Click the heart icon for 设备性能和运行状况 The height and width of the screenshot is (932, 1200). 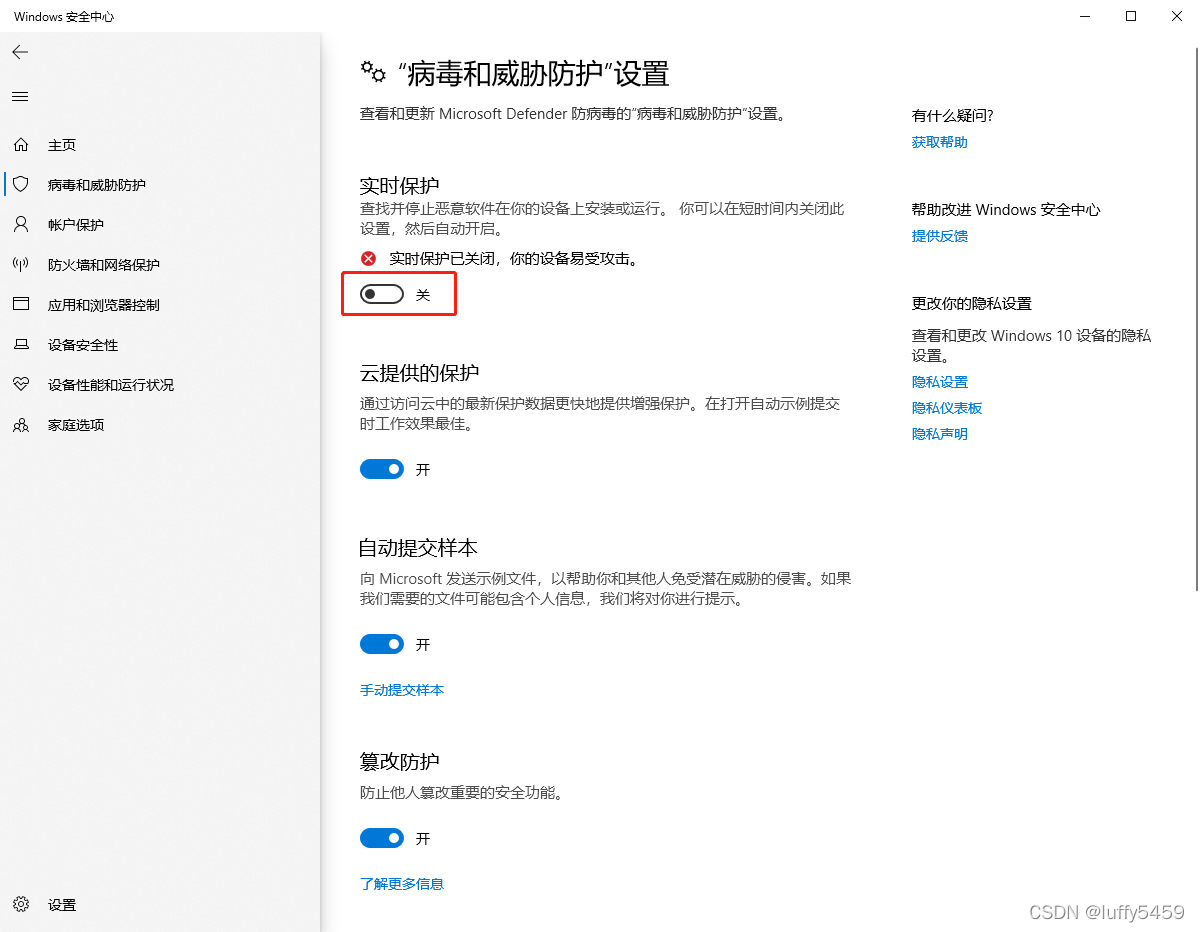21,385
